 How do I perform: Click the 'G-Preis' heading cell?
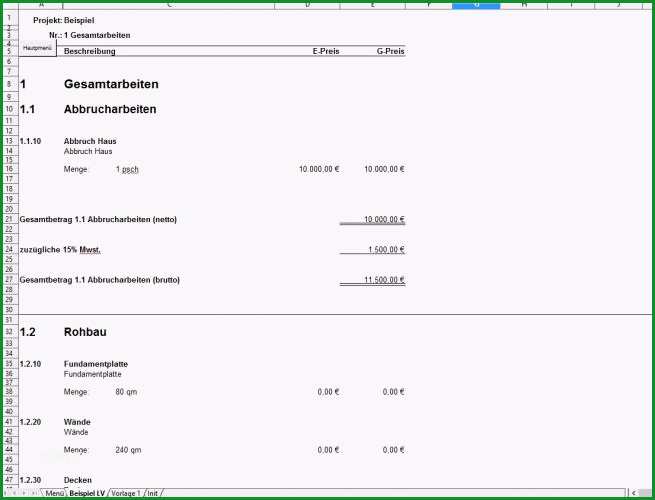coord(390,51)
